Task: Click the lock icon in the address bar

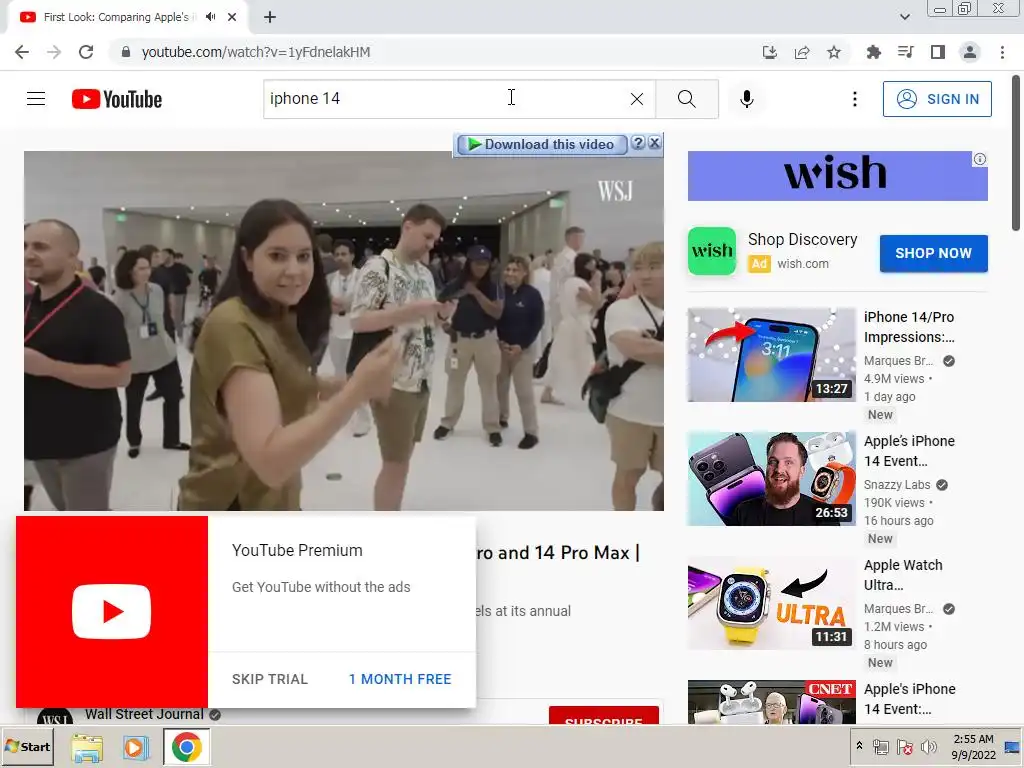Action: pos(126,52)
